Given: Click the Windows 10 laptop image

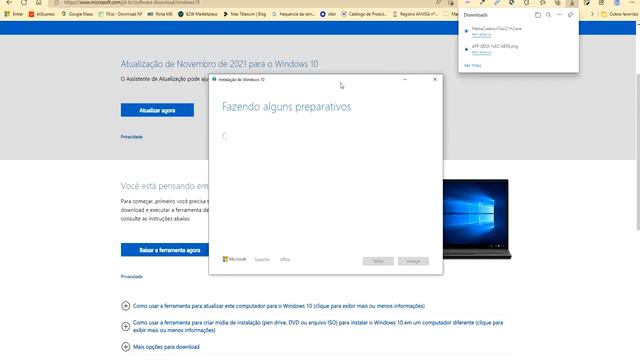Looking at the screenshot, I should coord(476,219).
